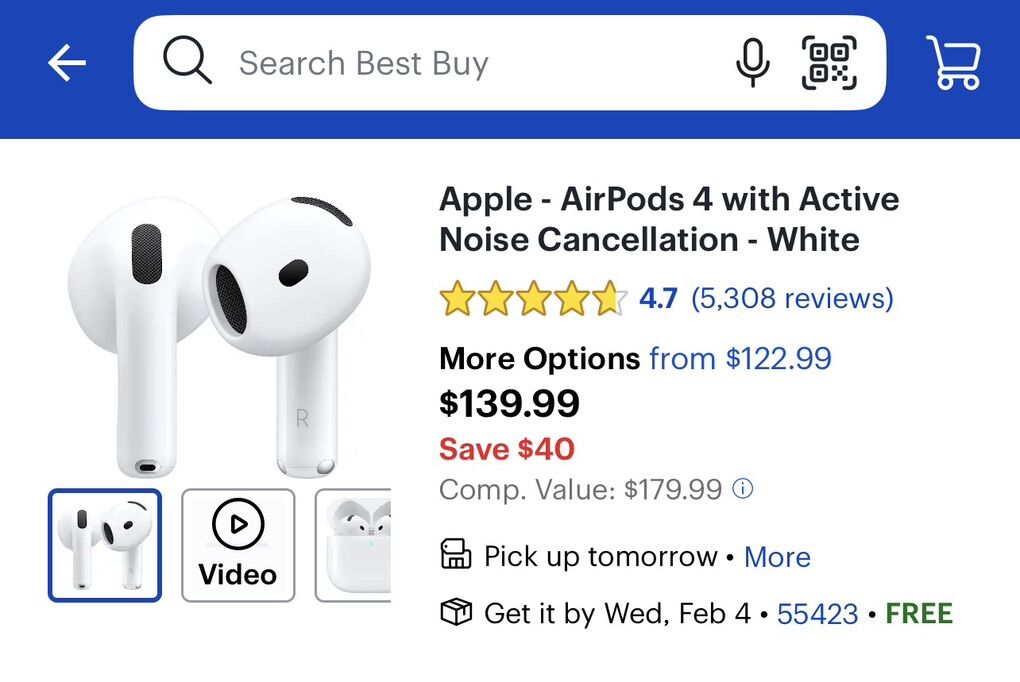This screenshot has width=1020, height=682.
Task: View the charging case thumbnail
Action: pos(353,545)
